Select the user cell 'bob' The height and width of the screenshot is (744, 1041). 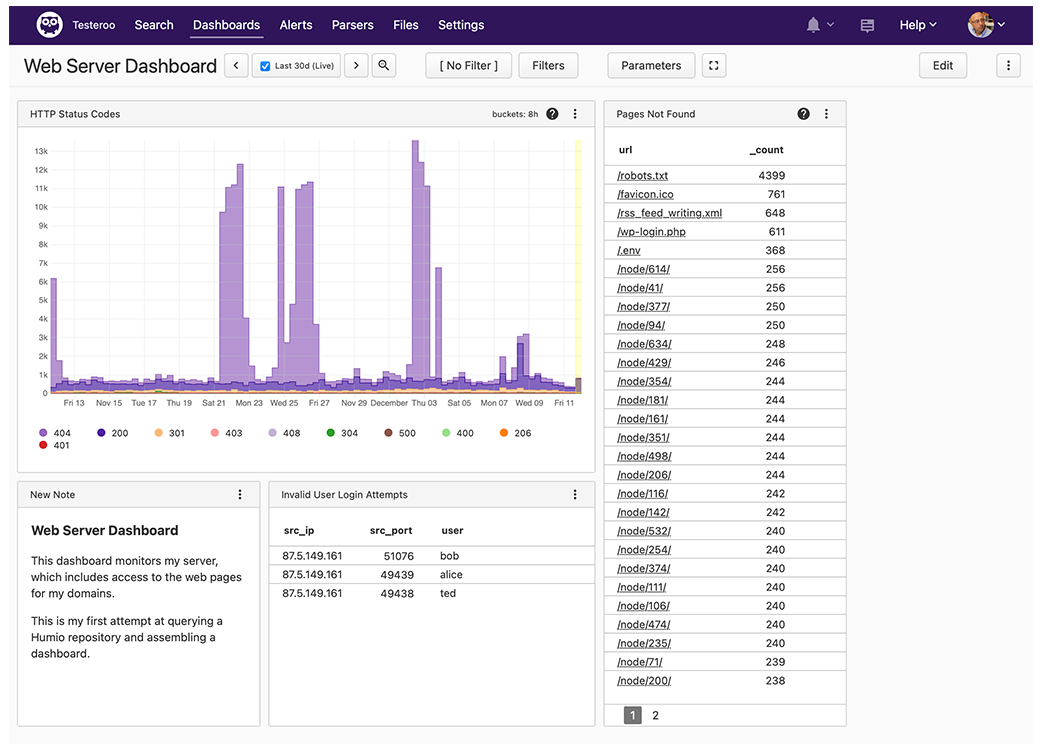[x=449, y=556]
